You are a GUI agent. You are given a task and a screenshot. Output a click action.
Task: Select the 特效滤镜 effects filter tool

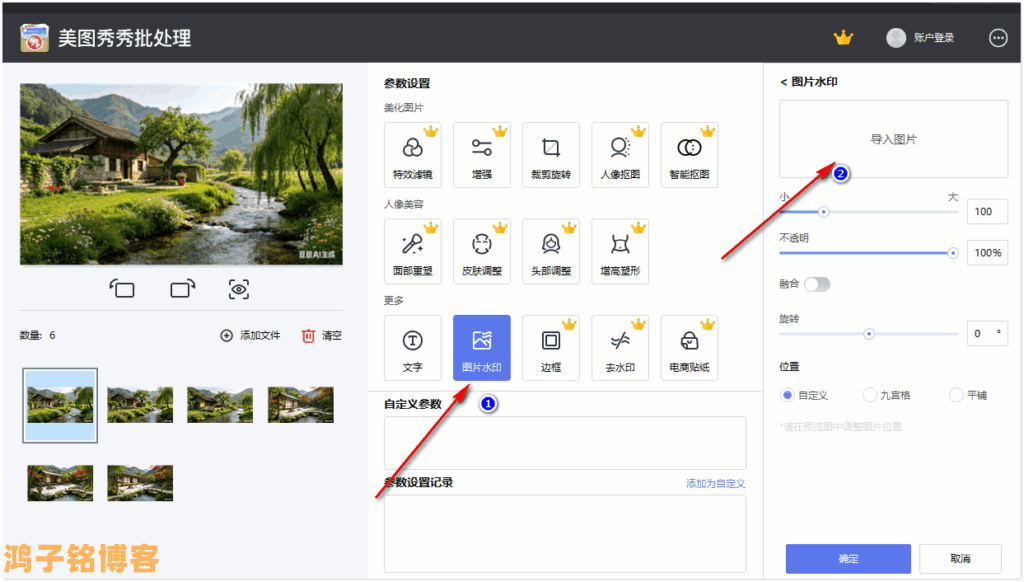(x=412, y=155)
